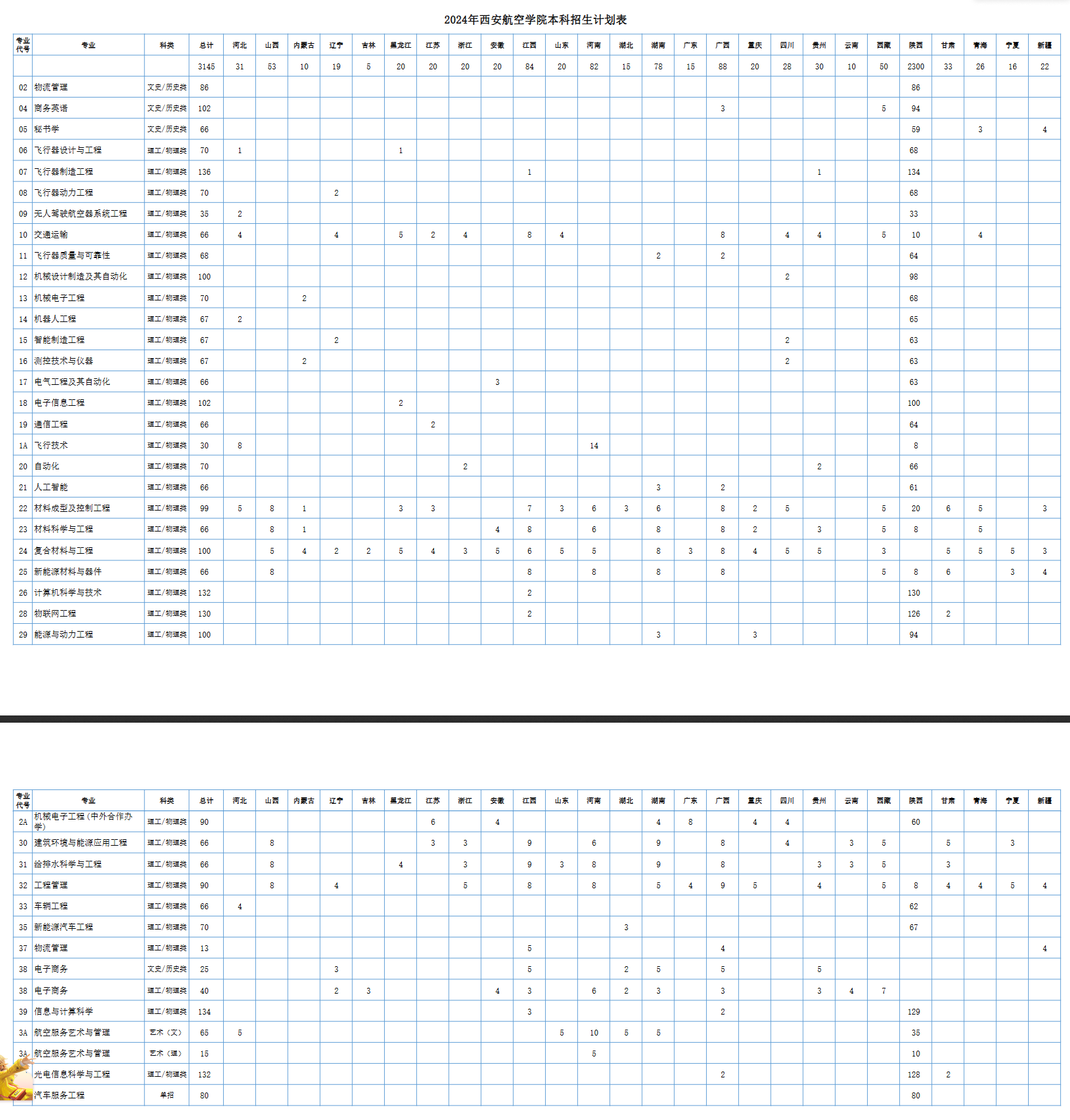Select major name 物联网工程

point(55,614)
